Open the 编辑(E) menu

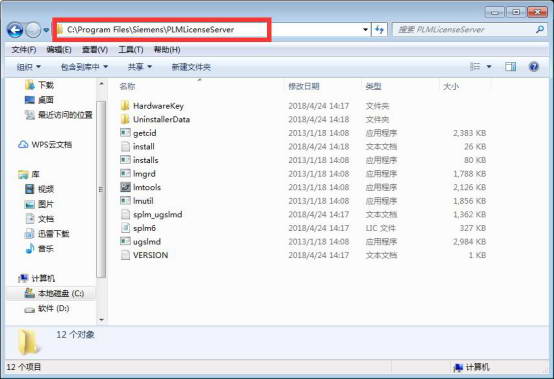click(59, 50)
